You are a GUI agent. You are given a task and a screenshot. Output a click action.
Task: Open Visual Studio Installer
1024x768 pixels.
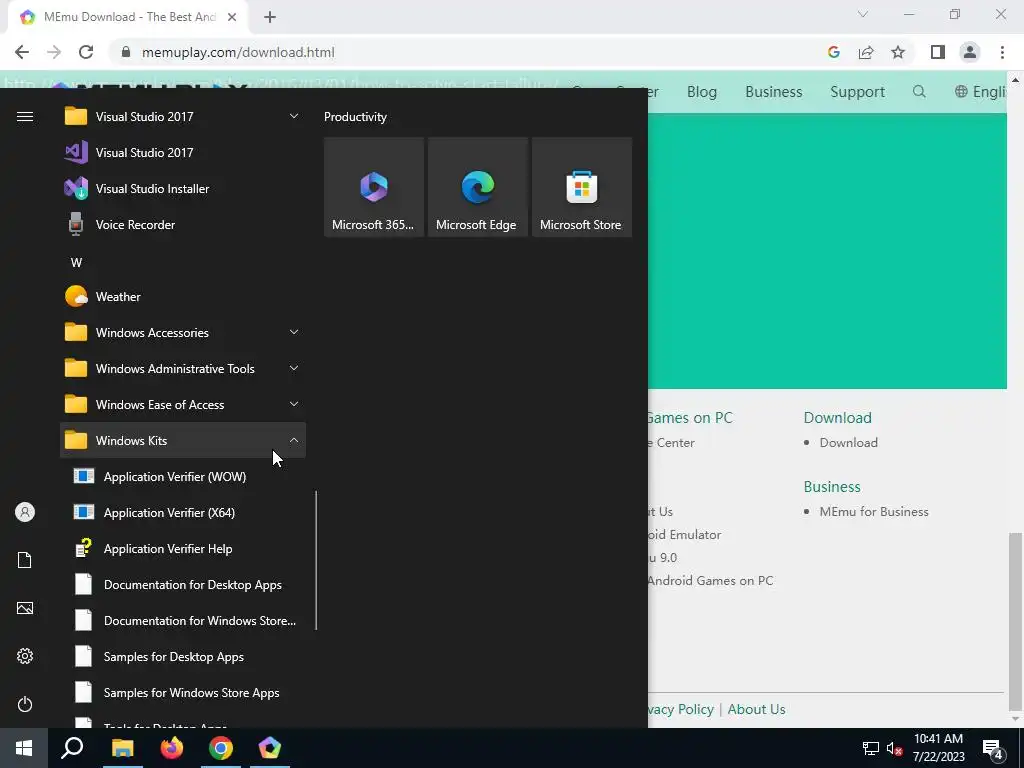point(183,189)
